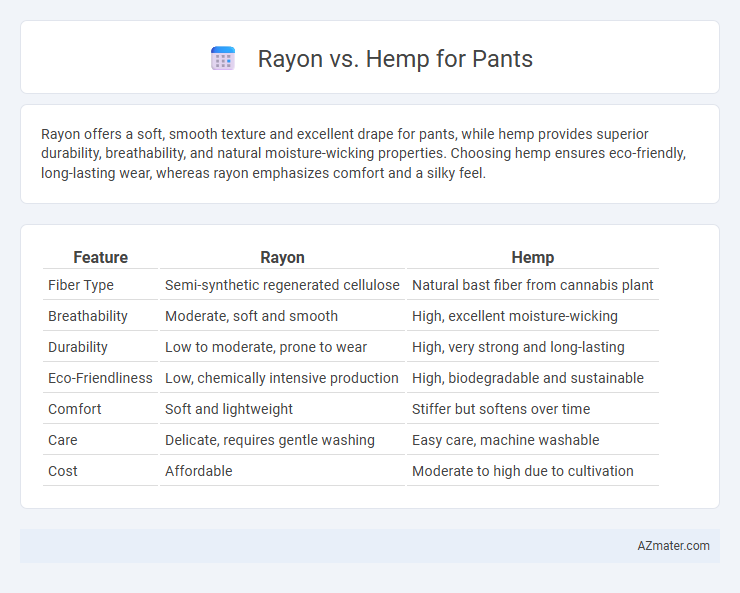Screen dimensions: 740x593
Task: Click 'Natural bast fiber from cannabis plant' cell
Action: pos(533,285)
